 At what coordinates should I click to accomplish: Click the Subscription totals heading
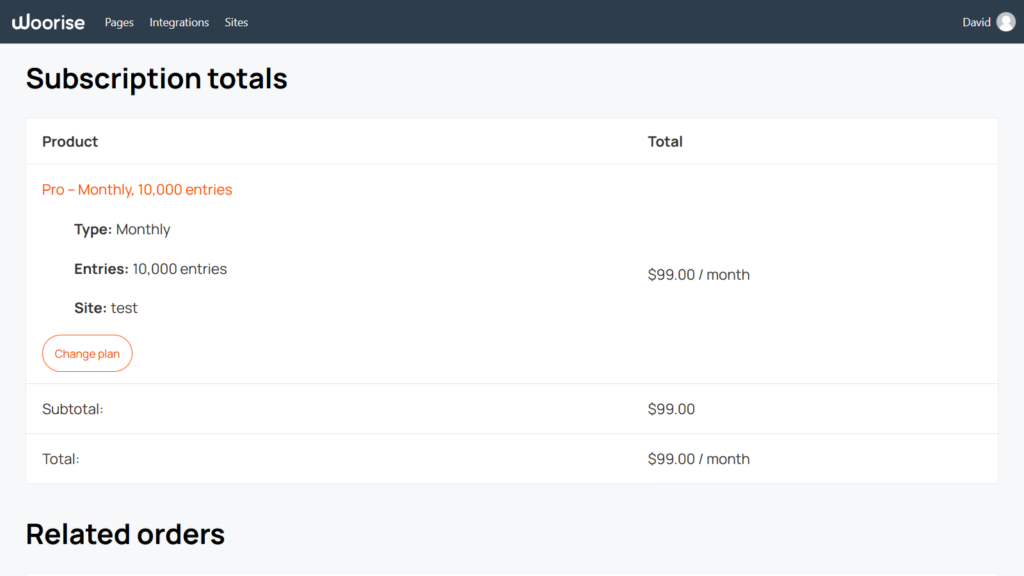(x=157, y=79)
